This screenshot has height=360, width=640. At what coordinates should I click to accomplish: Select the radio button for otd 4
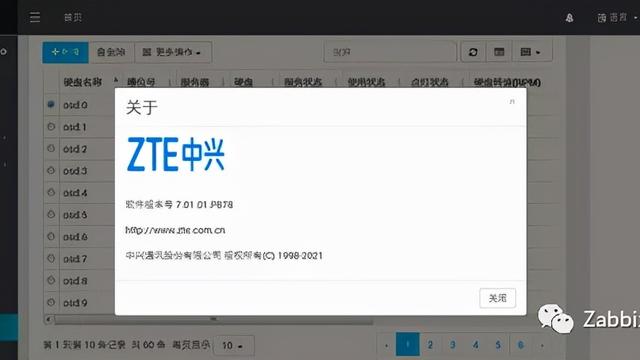coord(51,192)
